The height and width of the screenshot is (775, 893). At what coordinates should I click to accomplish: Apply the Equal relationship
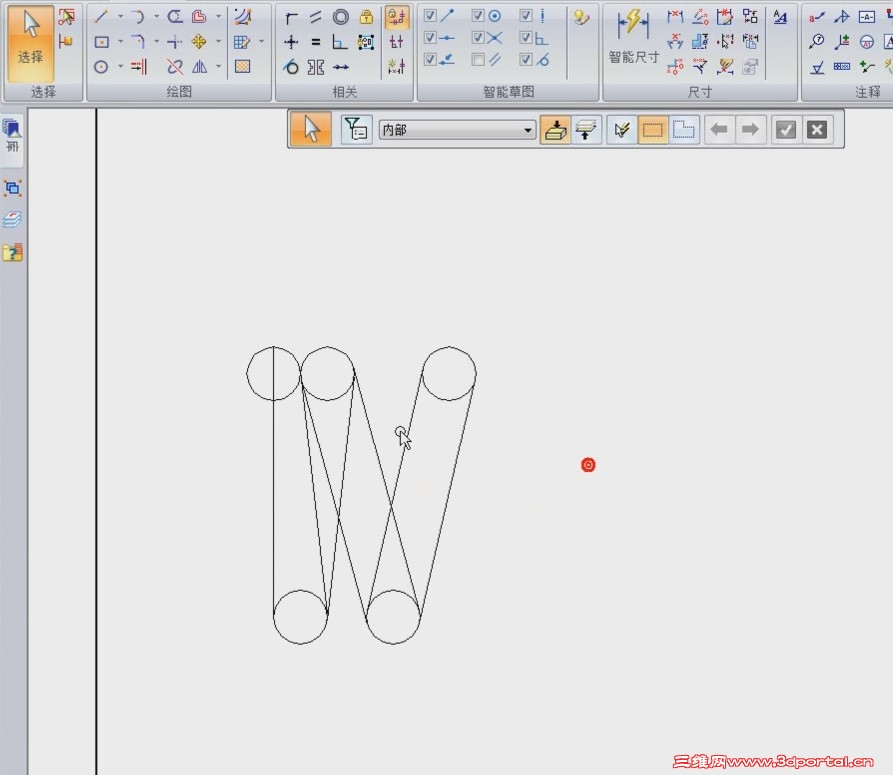316,42
